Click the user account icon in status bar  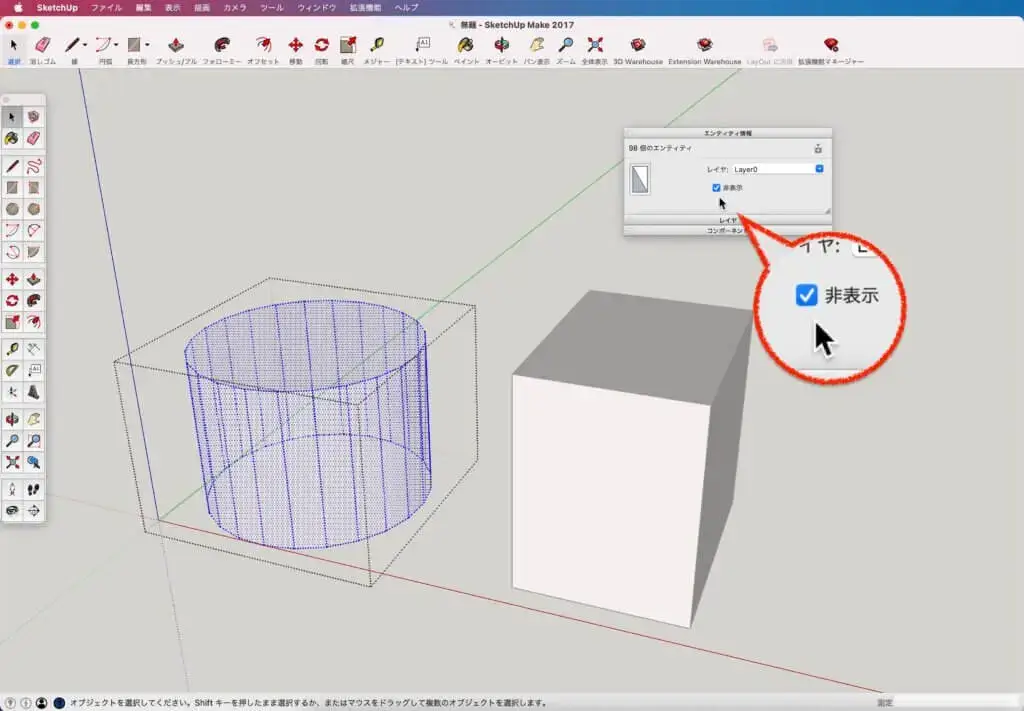point(41,703)
